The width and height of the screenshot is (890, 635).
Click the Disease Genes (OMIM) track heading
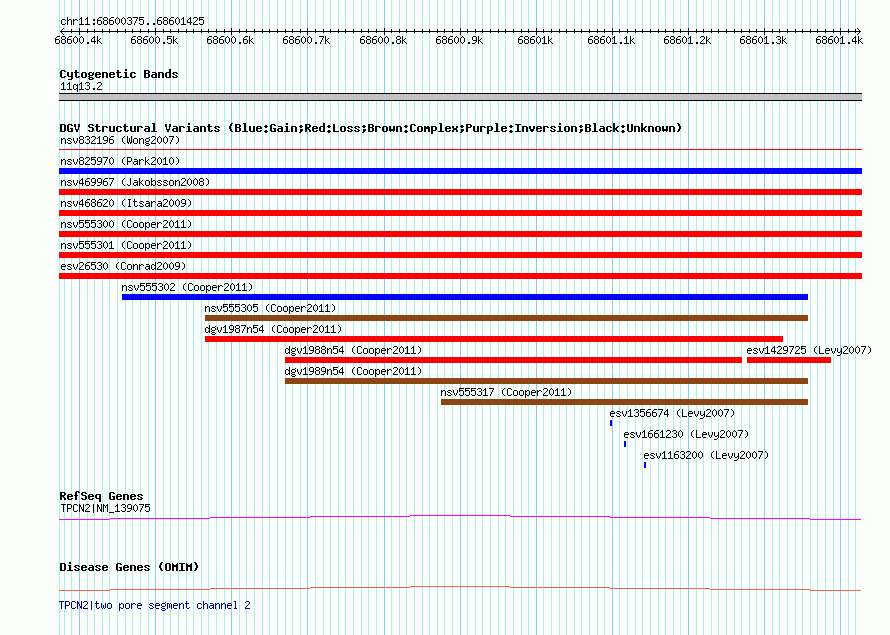coord(129,567)
